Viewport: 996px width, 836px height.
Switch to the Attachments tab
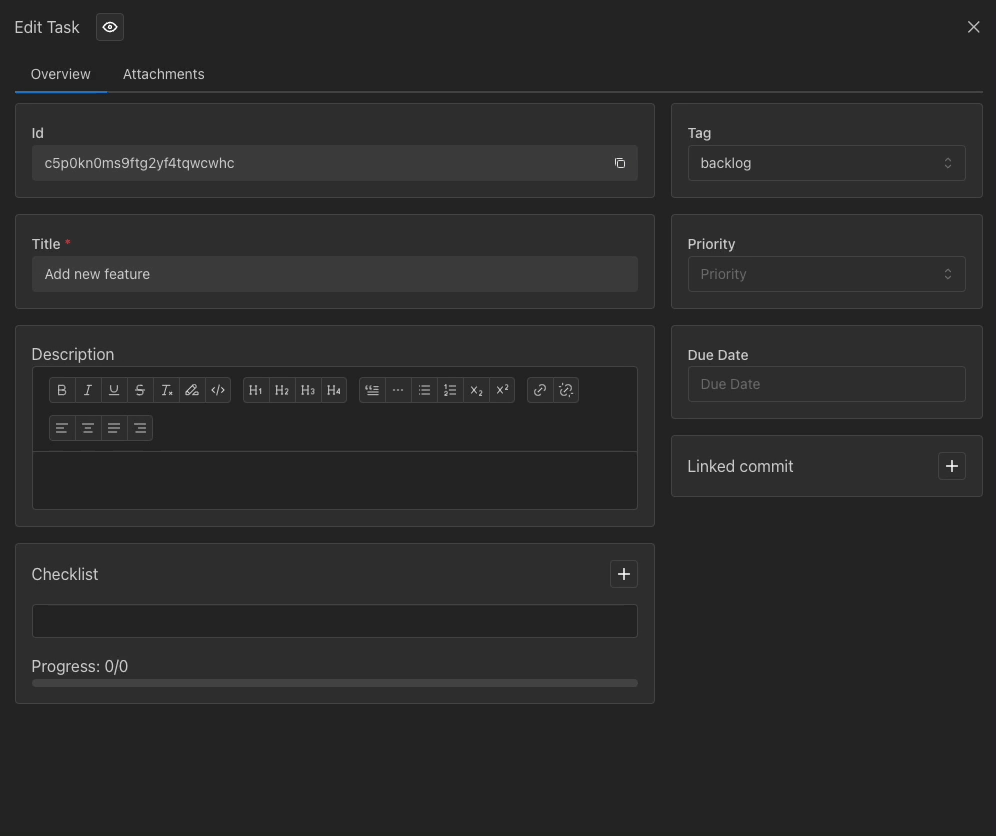(x=163, y=74)
